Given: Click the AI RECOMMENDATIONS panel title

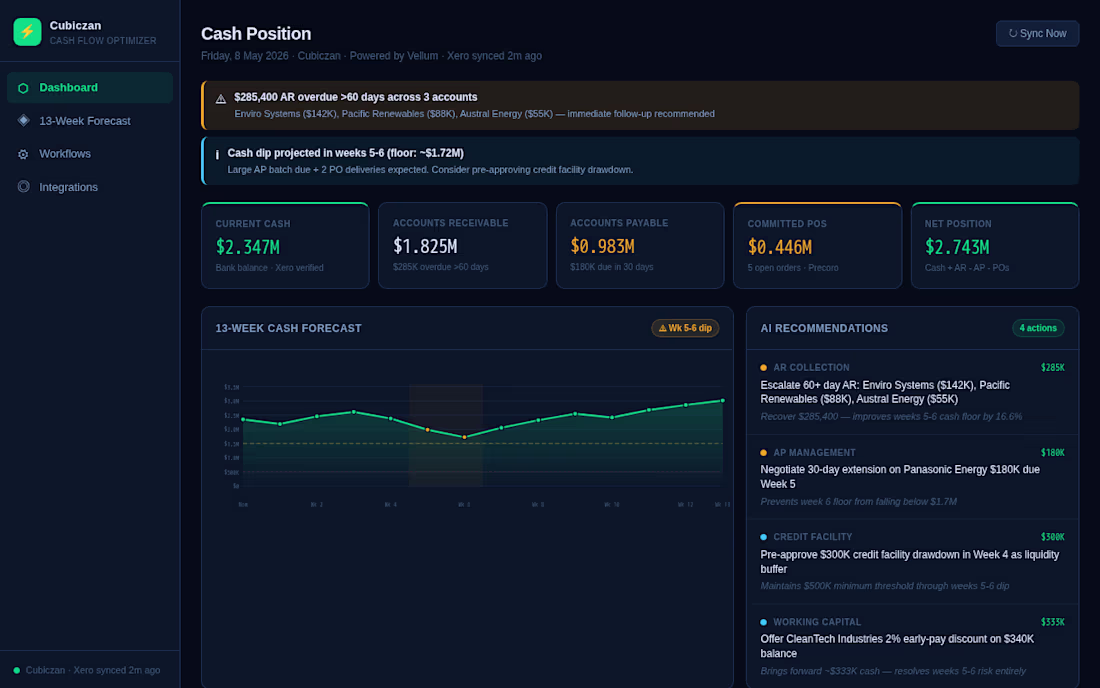Looking at the screenshot, I should pyautogui.click(x=824, y=328).
